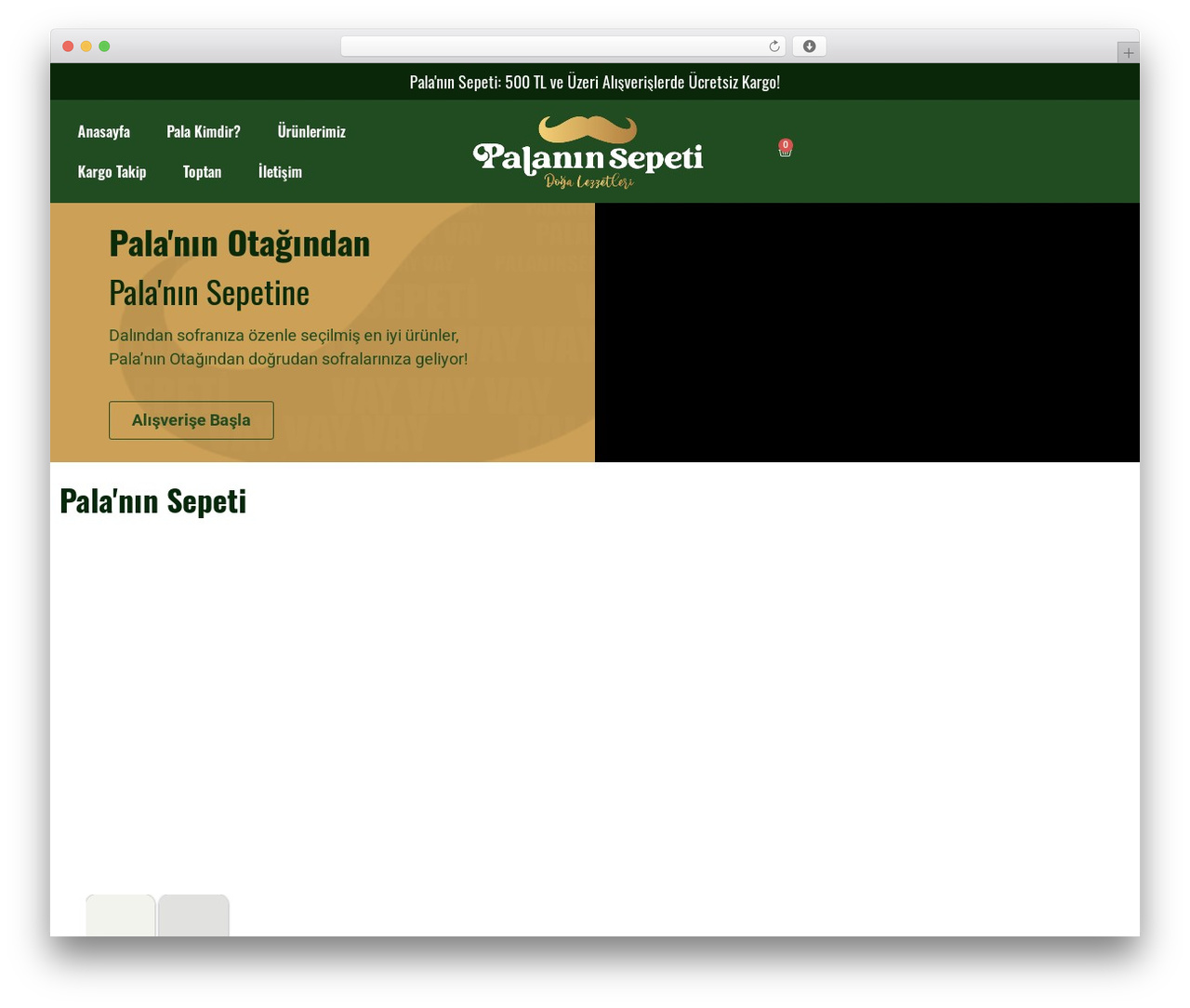Select Kargo Takip in navigation
Viewport: 1190px width, 1008px height.
tap(112, 172)
